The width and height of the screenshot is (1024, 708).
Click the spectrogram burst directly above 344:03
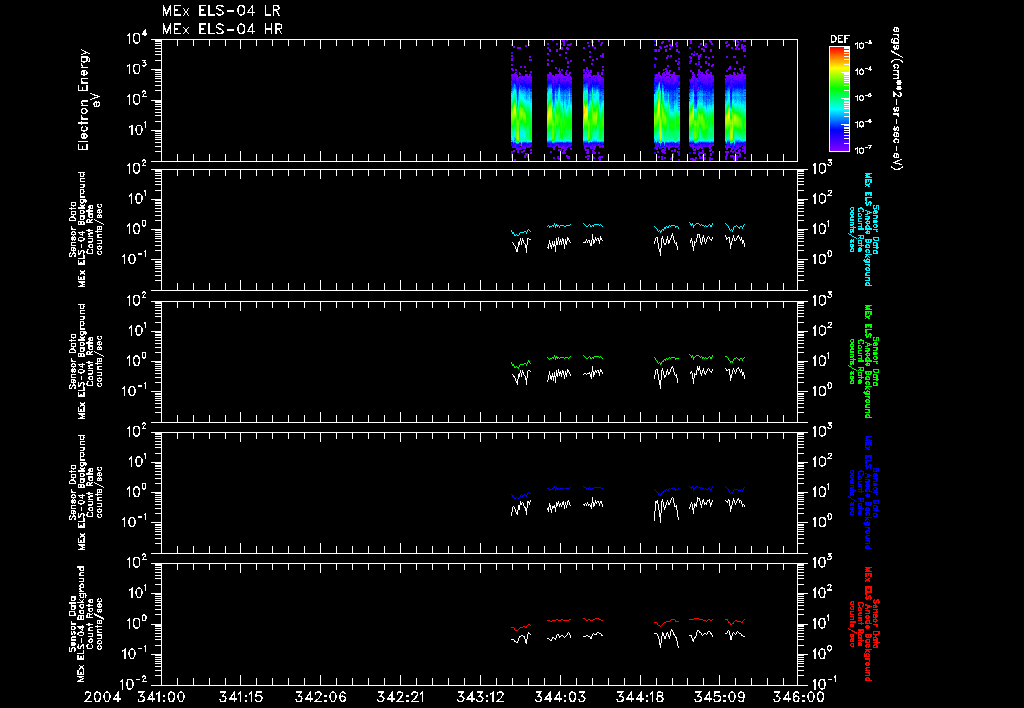pyautogui.click(x=559, y=100)
